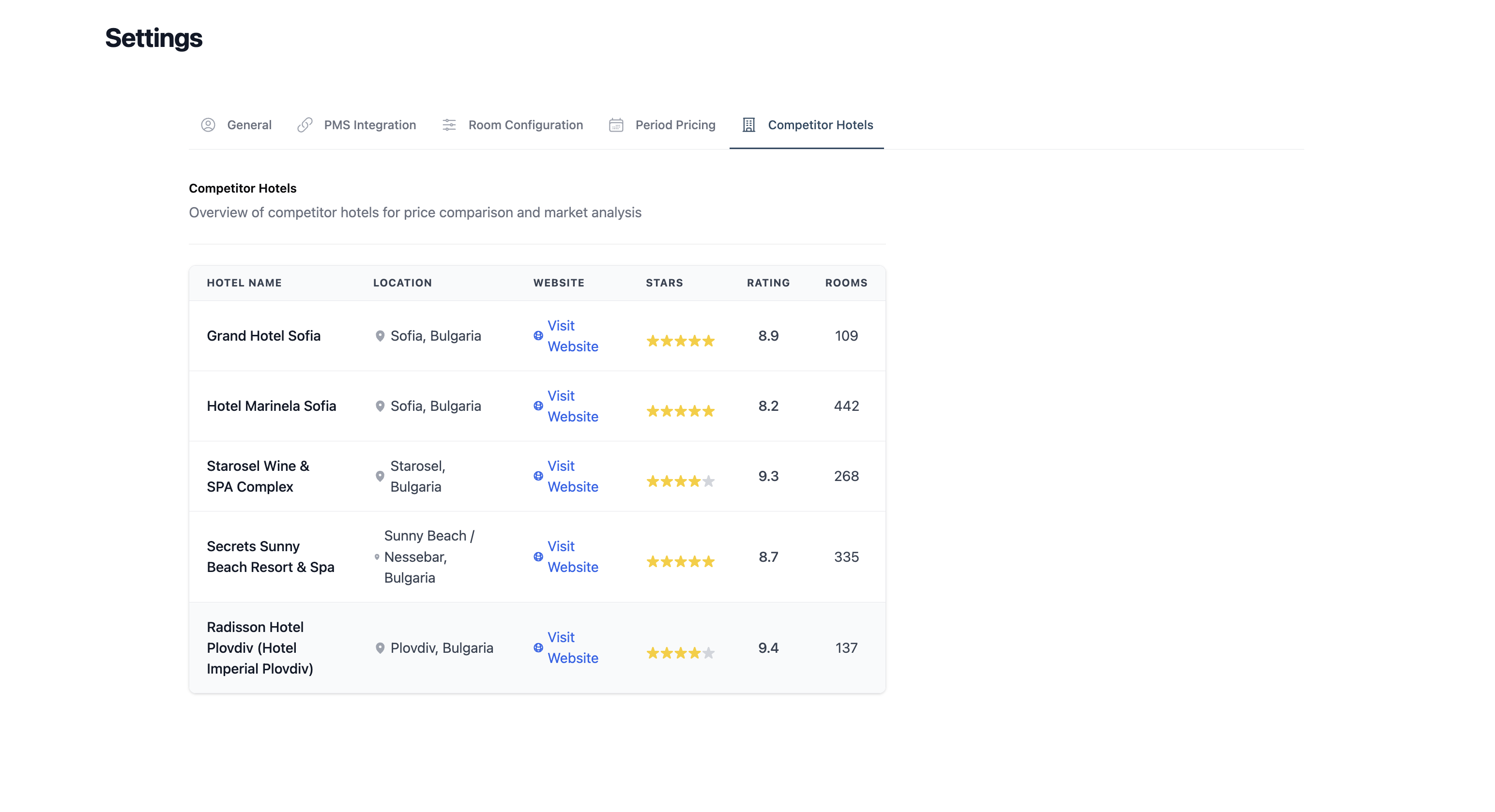Image resolution: width=1495 pixels, height=812 pixels.
Task: Switch to PMS Integration tab
Action: (x=370, y=125)
